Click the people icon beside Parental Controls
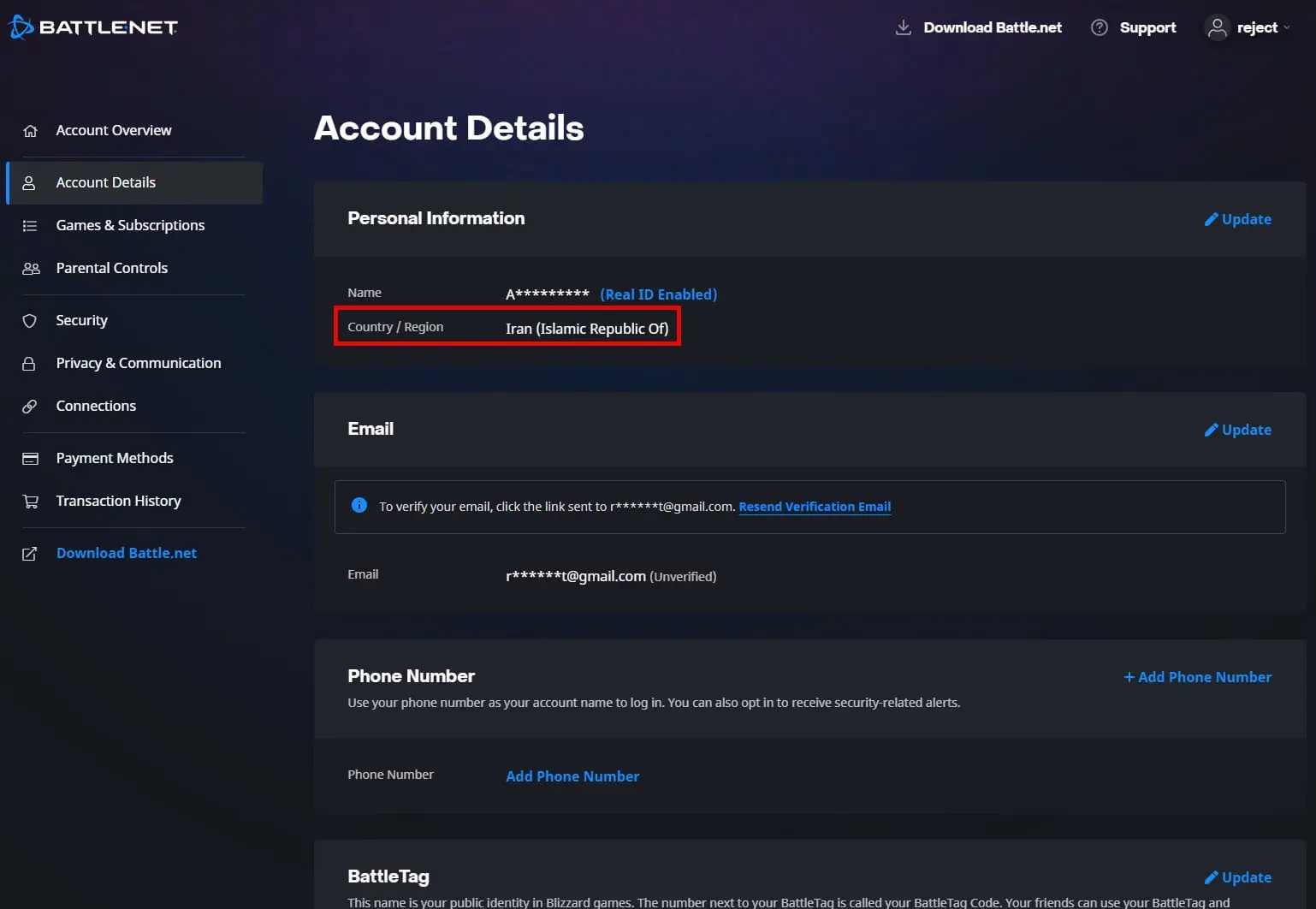Image resolution: width=1316 pixels, height=909 pixels. tap(31, 269)
